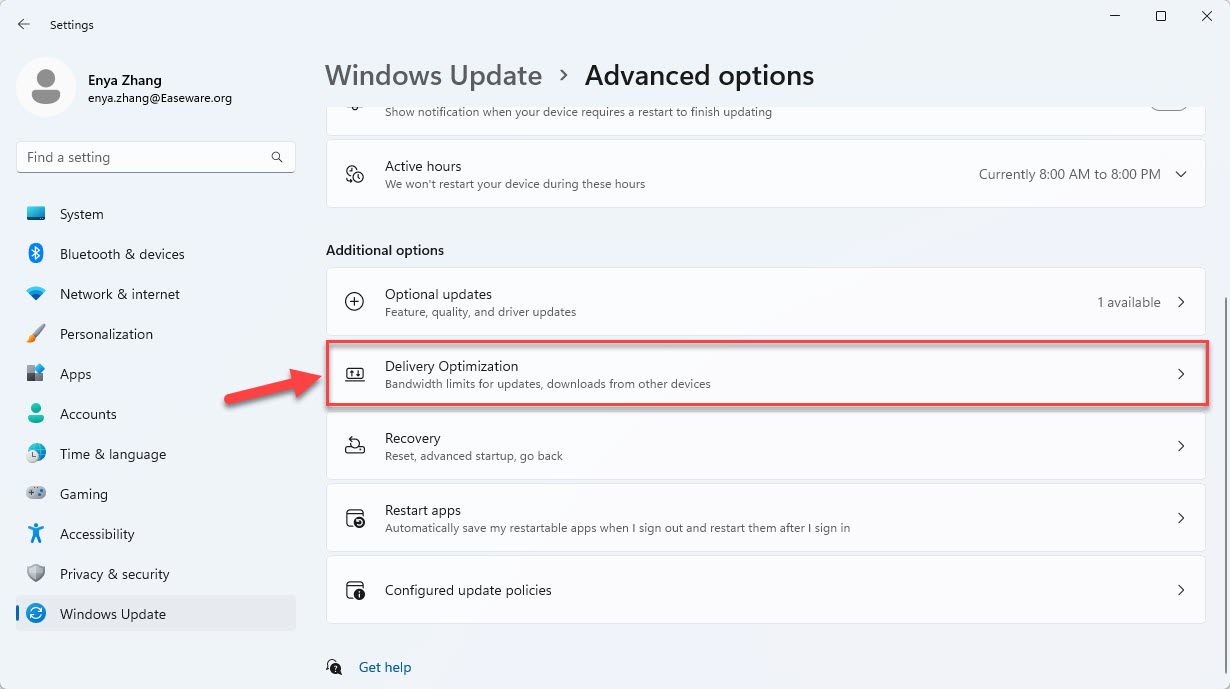
Task: Open the Apps settings page
Action: click(x=156, y=374)
